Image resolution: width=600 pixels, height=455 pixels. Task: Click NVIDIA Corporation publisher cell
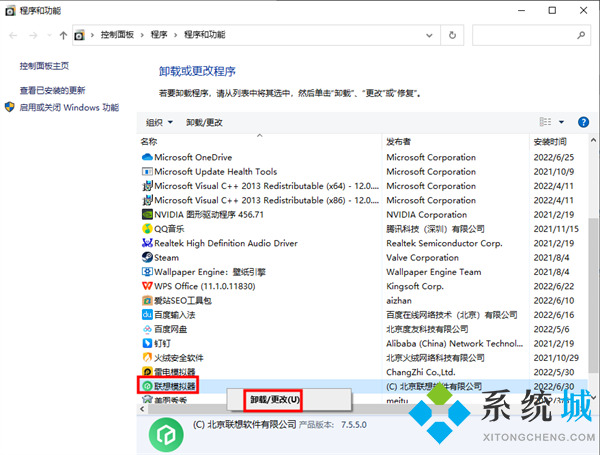(x=427, y=215)
